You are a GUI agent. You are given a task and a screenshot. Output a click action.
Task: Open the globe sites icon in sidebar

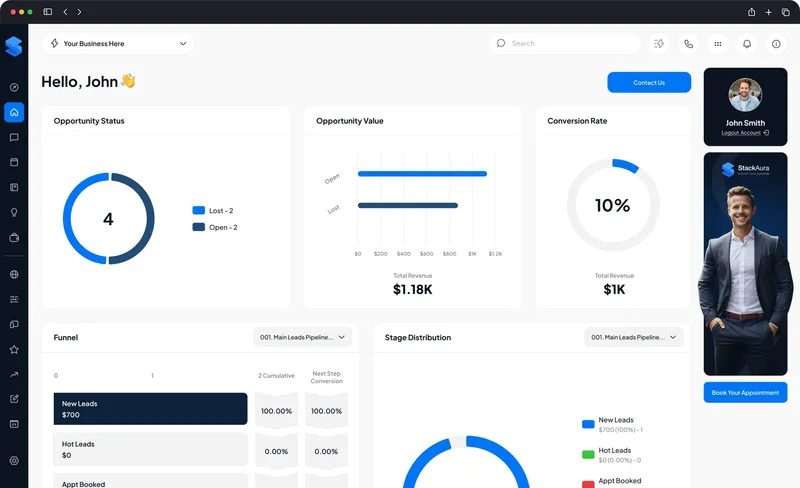coord(14,274)
